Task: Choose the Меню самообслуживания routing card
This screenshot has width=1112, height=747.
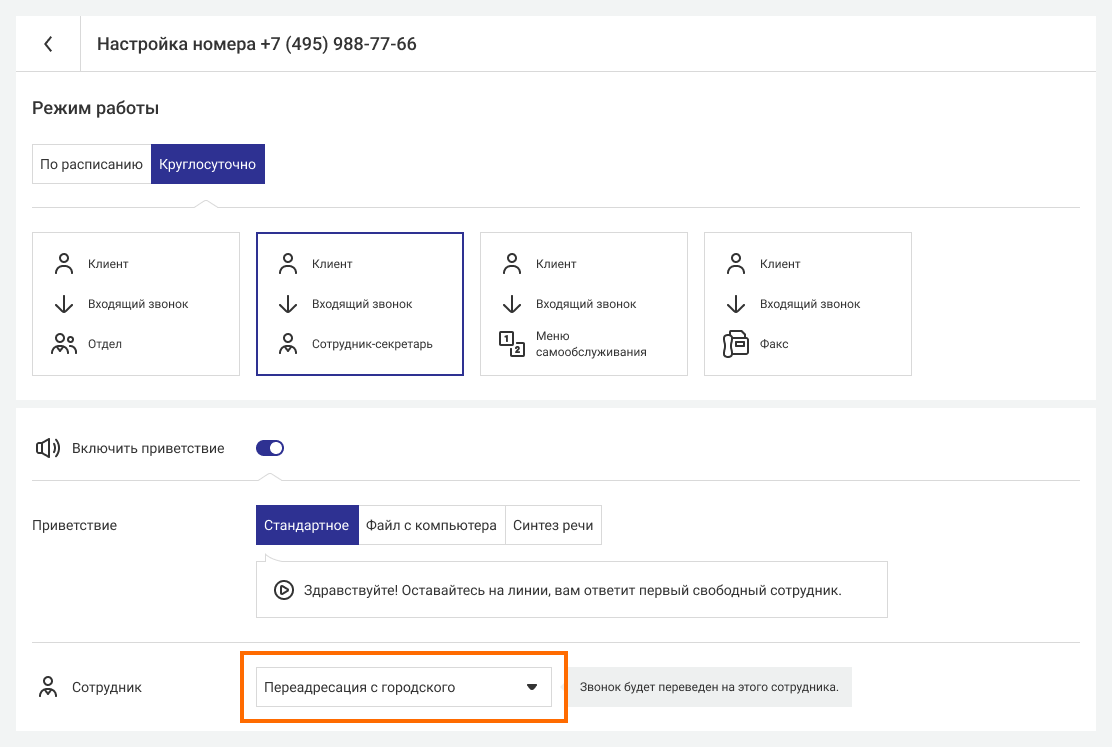Action: (x=584, y=304)
